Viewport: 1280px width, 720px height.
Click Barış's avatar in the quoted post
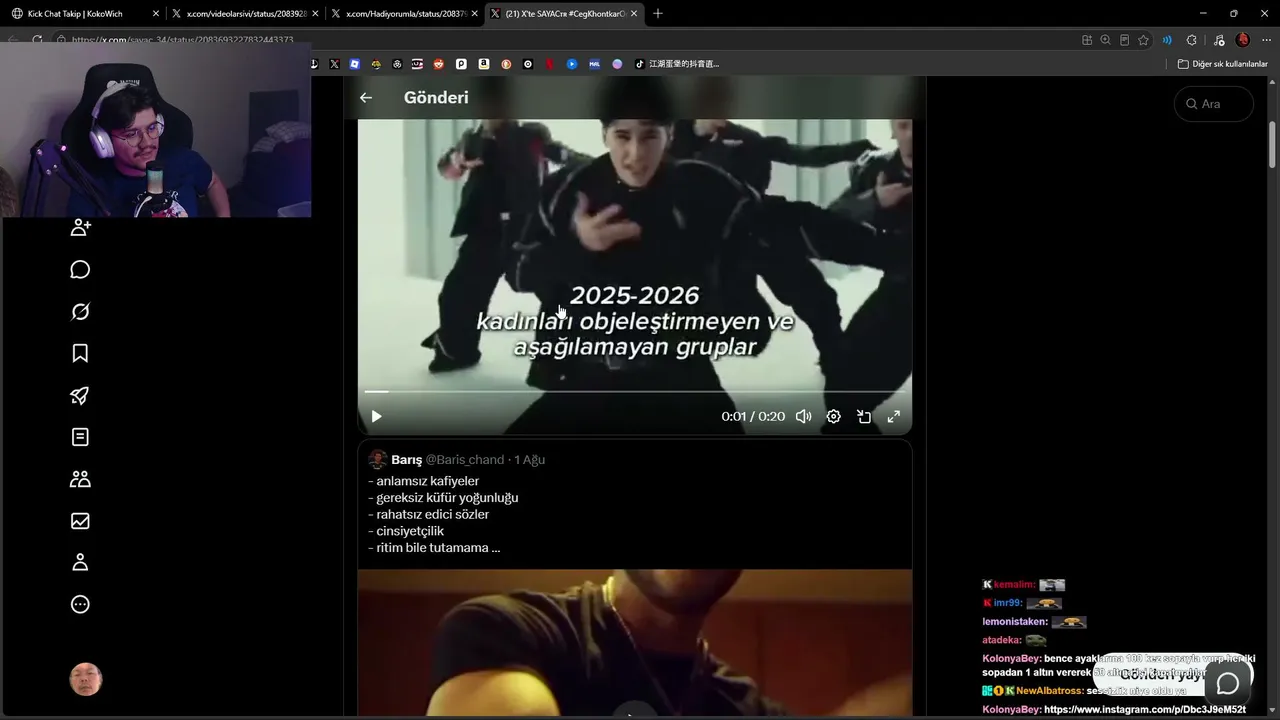pyautogui.click(x=377, y=460)
